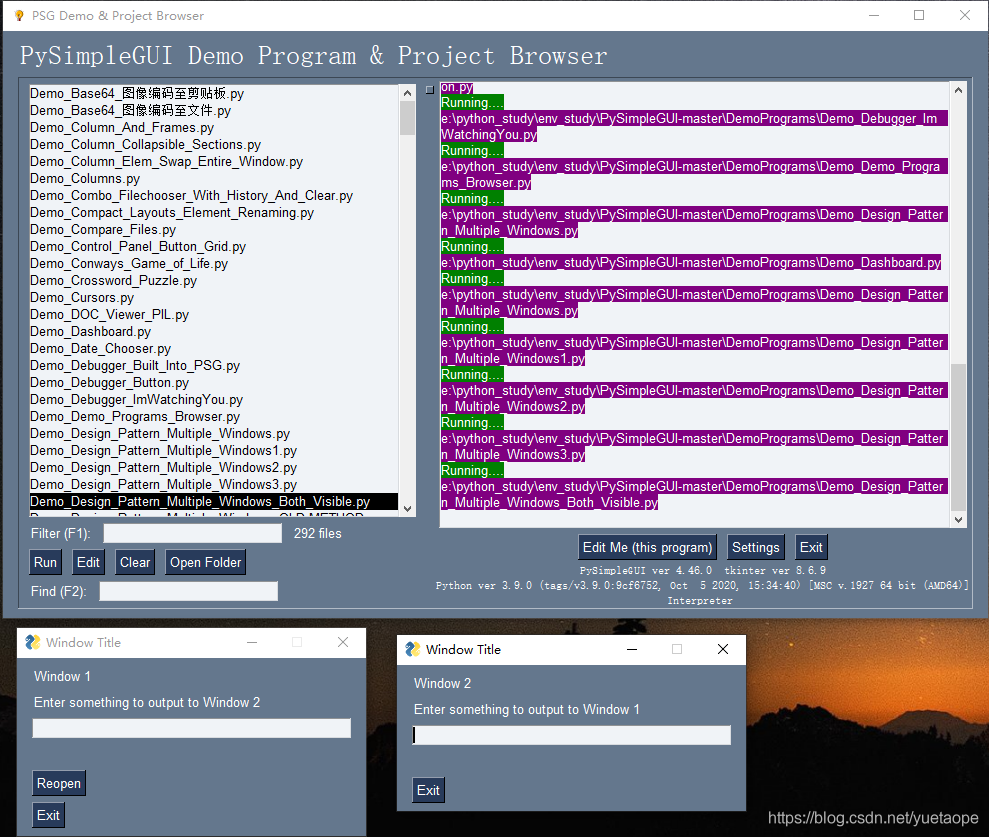Maximize the PSG Demo window
This screenshot has width=989, height=837.
tap(919, 15)
